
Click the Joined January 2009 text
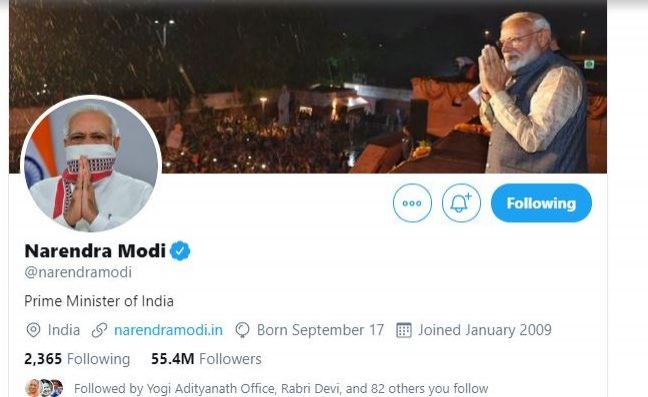[485, 330]
